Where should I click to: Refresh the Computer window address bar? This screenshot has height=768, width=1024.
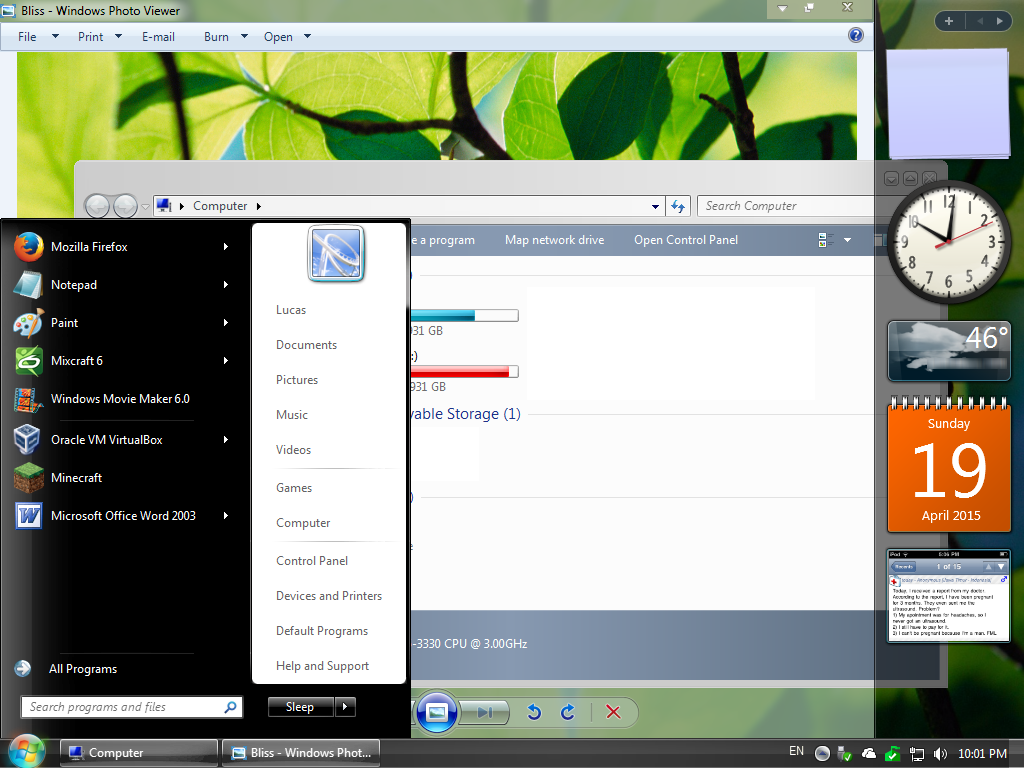coord(679,206)
